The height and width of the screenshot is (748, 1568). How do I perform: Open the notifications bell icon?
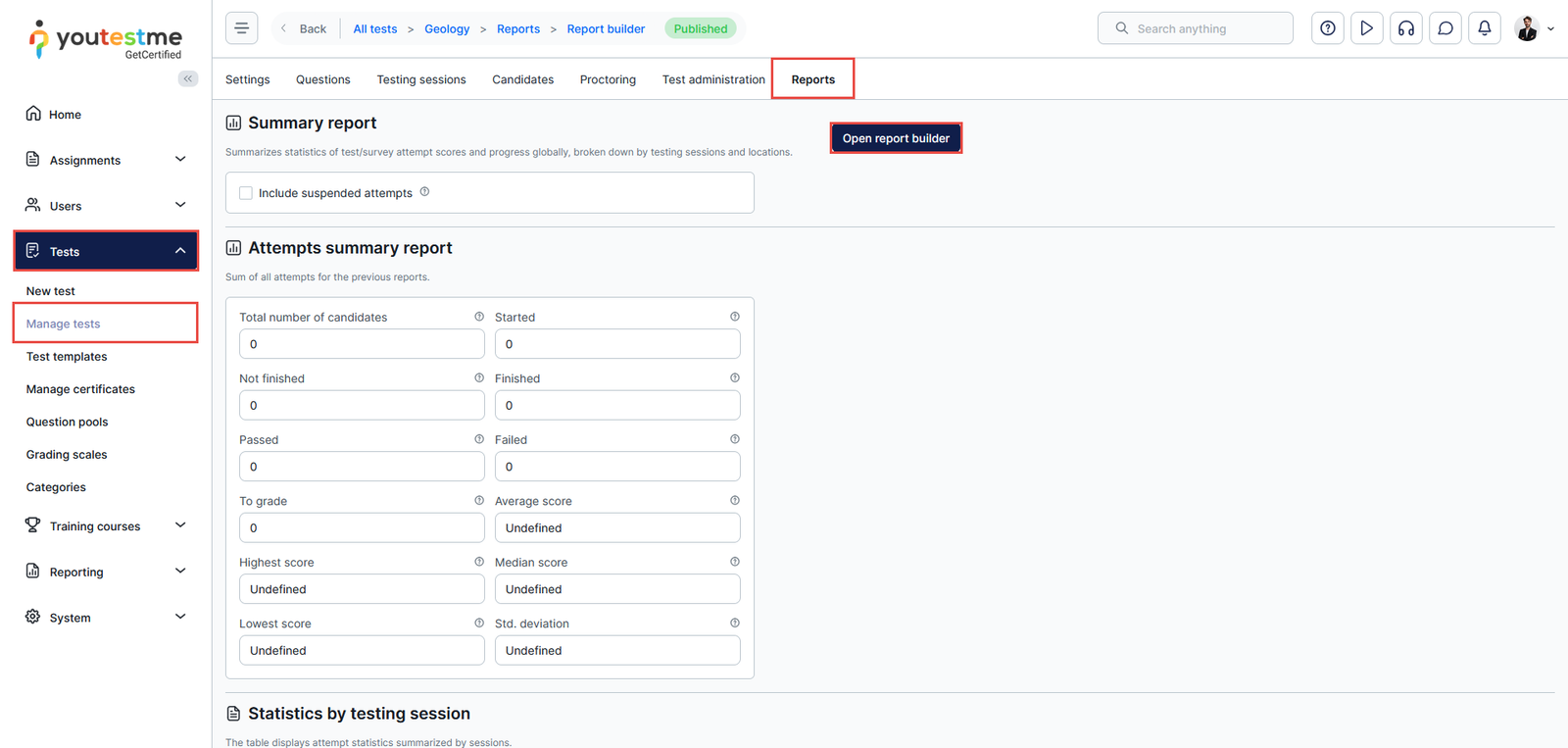click(1484, 28)
